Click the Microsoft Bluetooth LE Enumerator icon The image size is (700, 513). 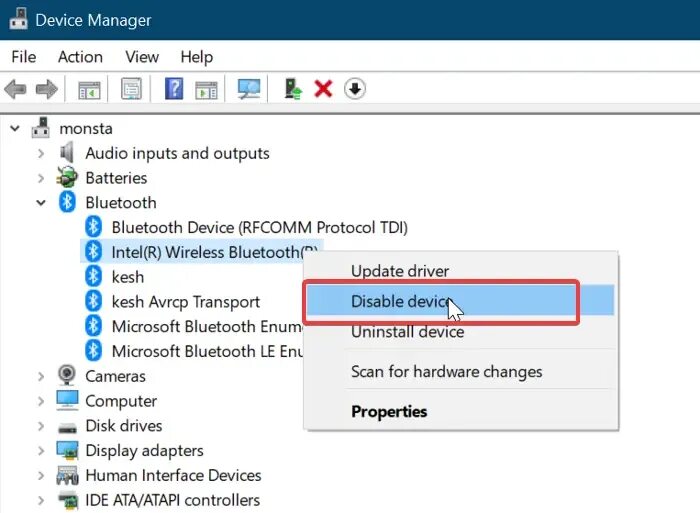[x=93, y=350]
